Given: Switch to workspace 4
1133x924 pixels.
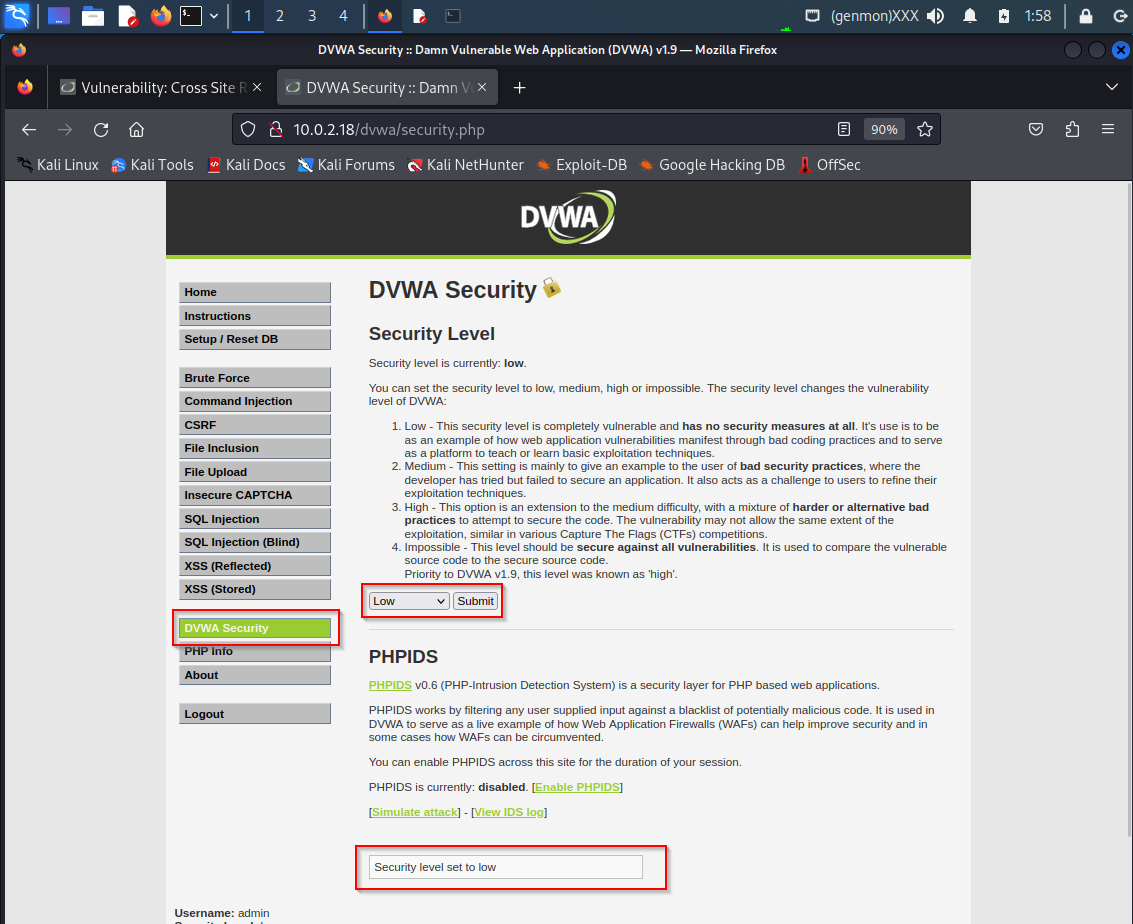Looking at the screenshot, I should 343,16.
